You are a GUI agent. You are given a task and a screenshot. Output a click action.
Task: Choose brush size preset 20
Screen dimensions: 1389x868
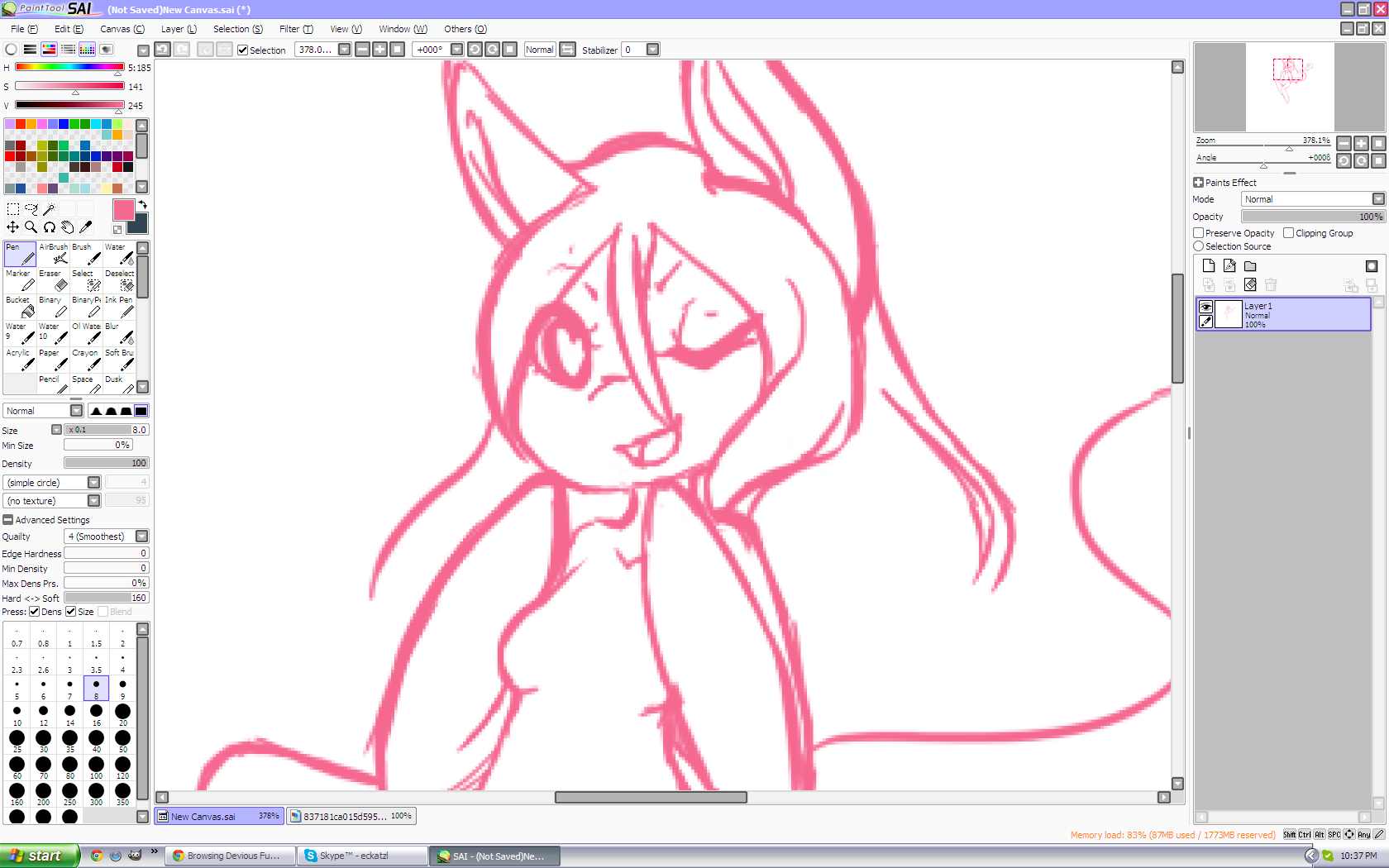point(122,714)
